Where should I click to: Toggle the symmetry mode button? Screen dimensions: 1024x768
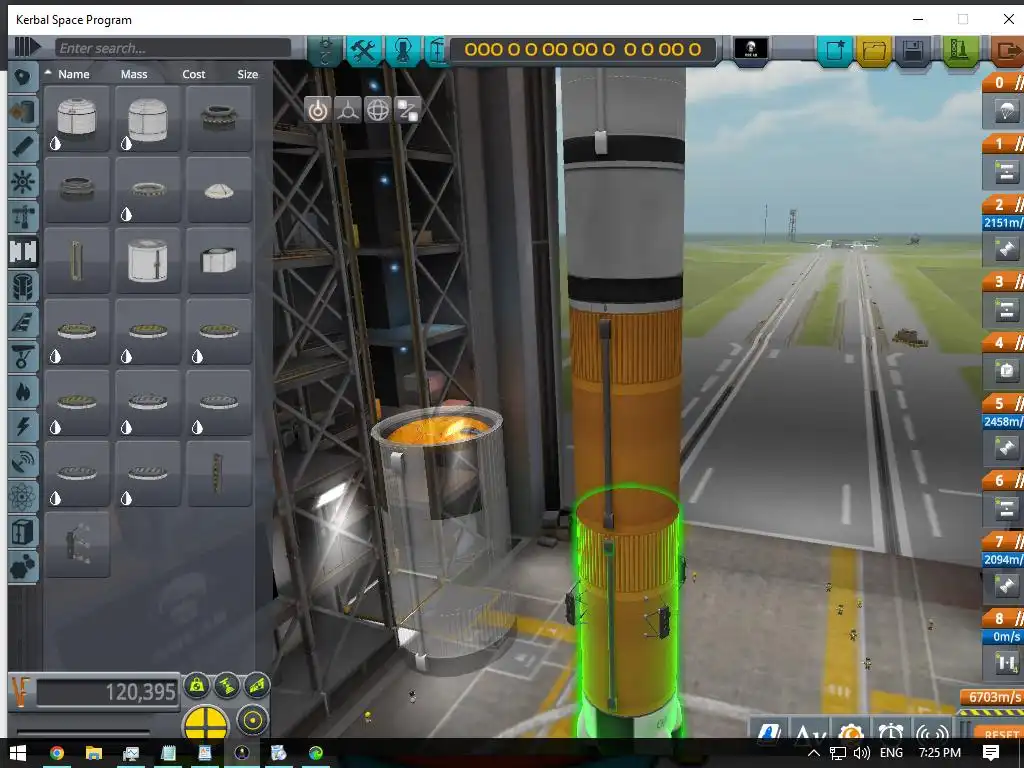(206, 722)
